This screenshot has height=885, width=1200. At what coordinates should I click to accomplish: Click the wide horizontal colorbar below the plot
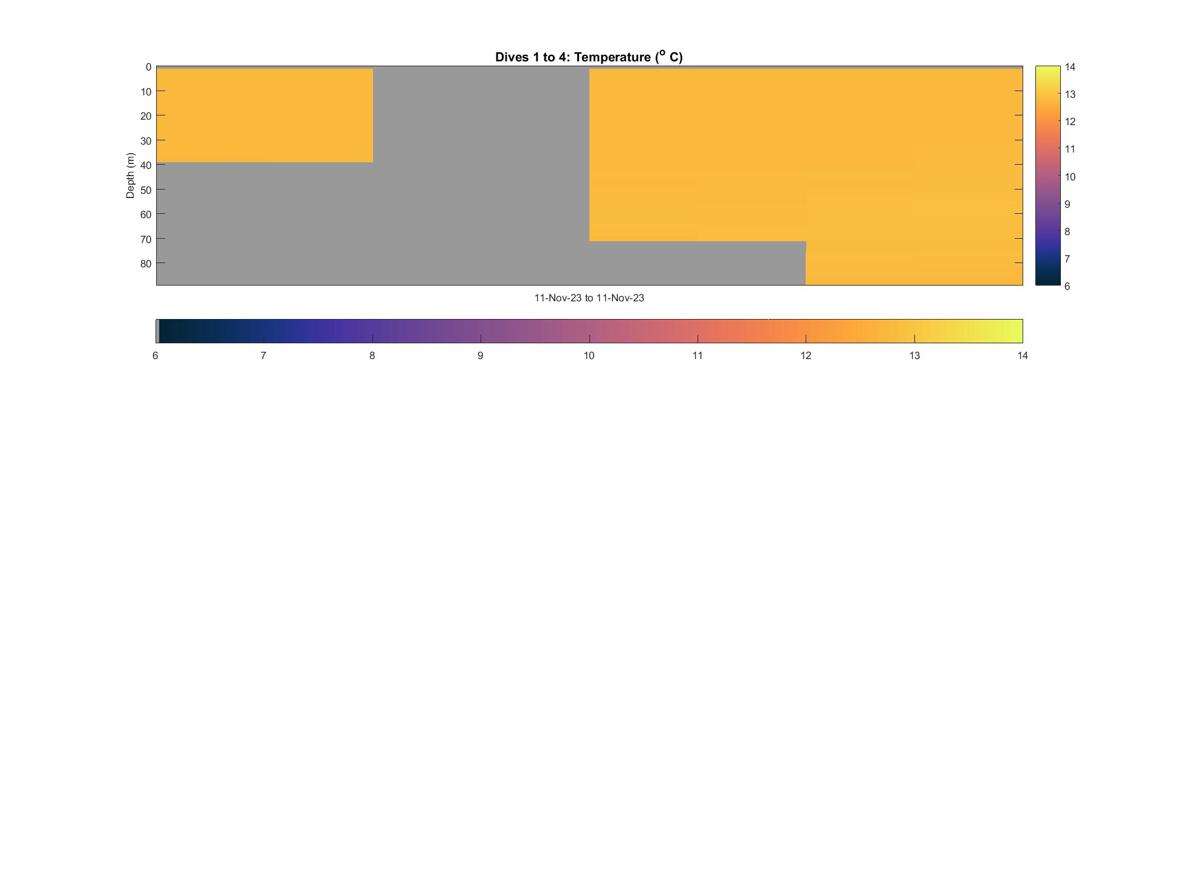pyautogui.click(x=589, y=331)
